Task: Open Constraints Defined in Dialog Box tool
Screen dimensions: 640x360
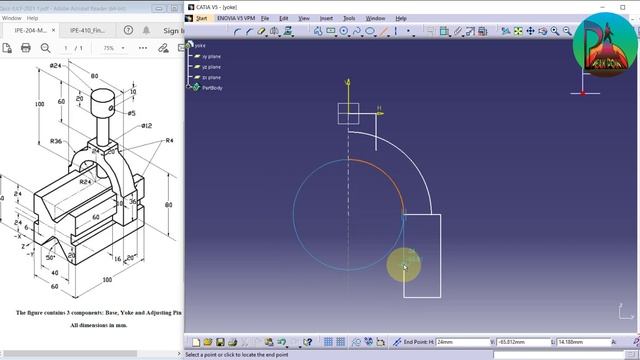Action: (430, 31)
